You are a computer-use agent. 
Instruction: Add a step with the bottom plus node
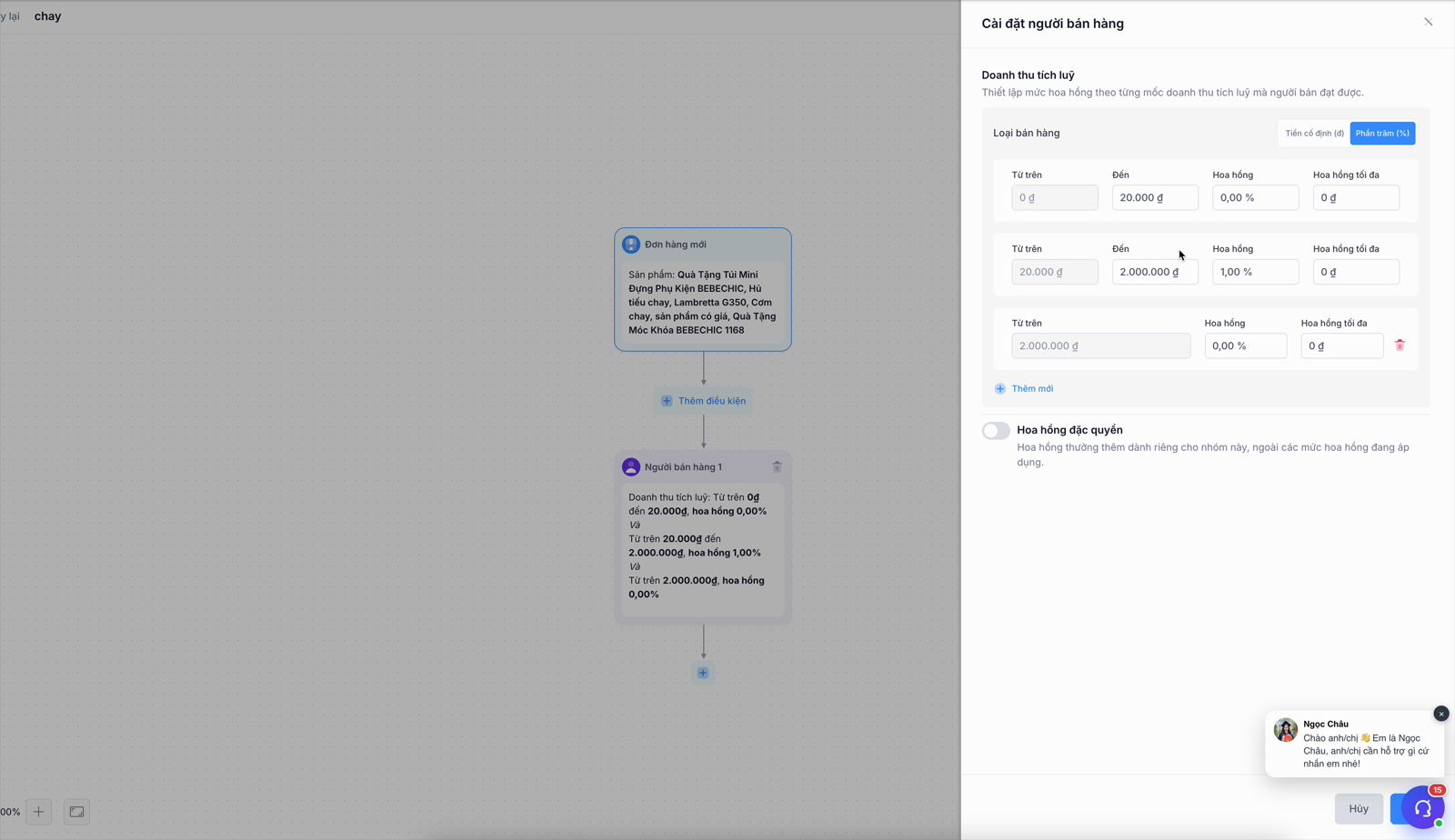pos(703,673)
